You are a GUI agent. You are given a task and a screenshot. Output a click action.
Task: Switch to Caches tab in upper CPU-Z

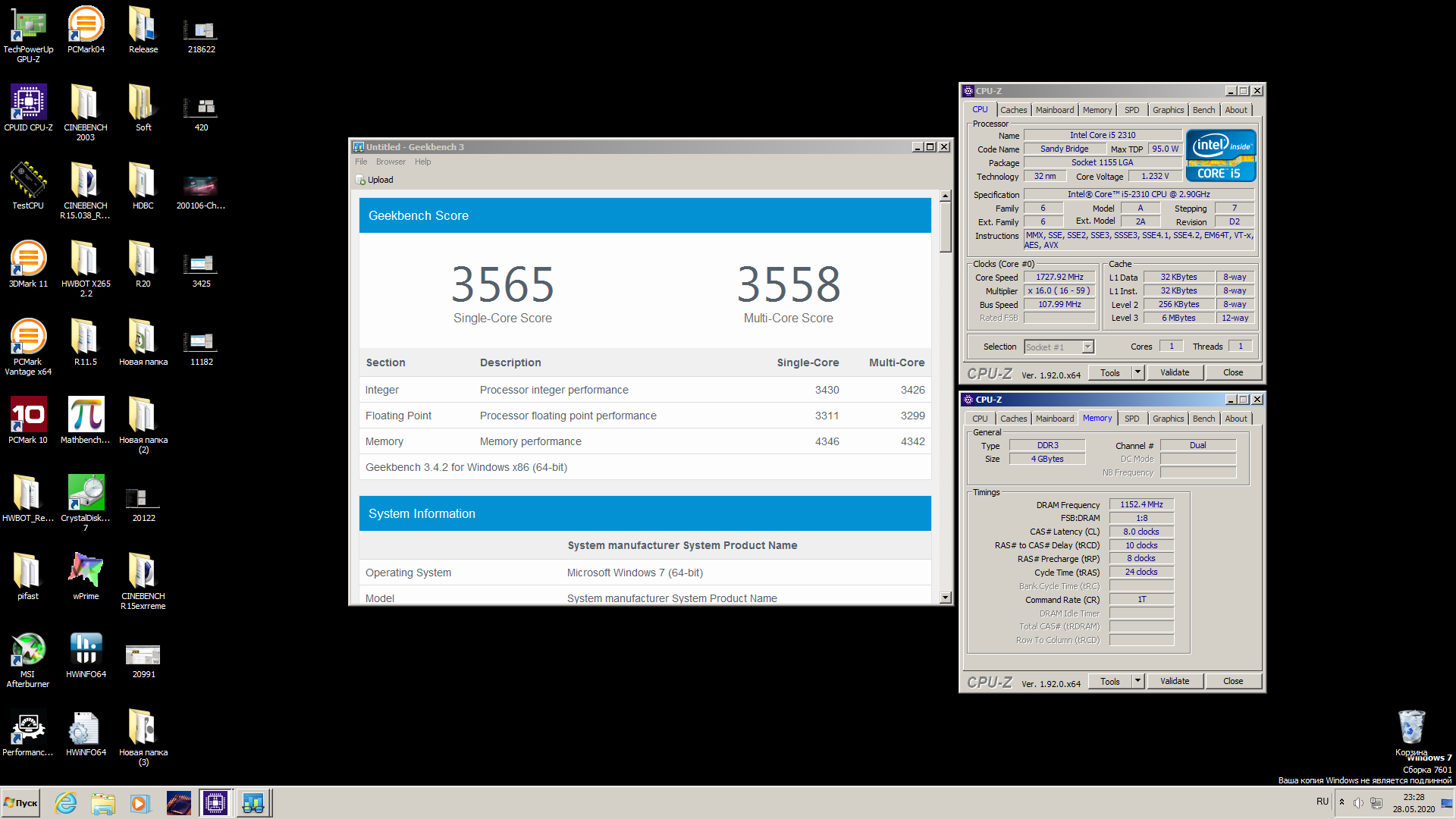pyautogui.click(x=1013, y=110)
